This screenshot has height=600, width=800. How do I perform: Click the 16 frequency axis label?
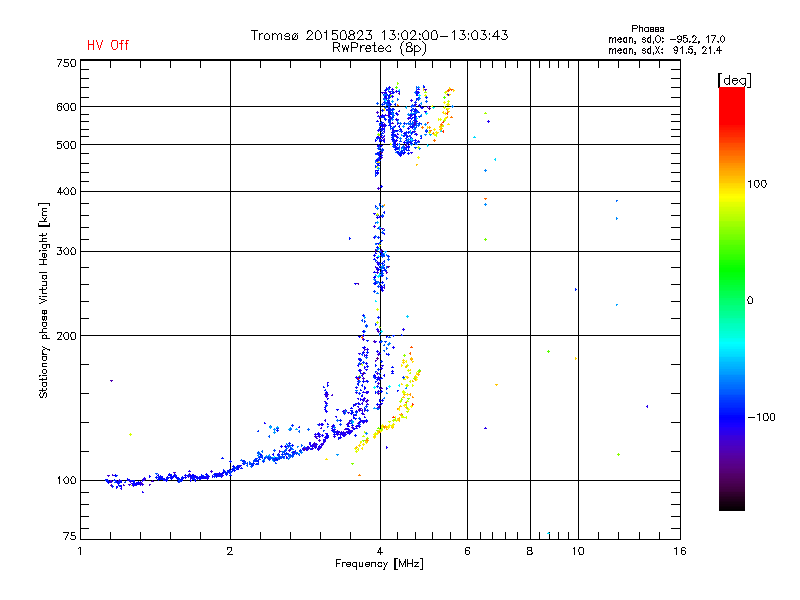680,551
